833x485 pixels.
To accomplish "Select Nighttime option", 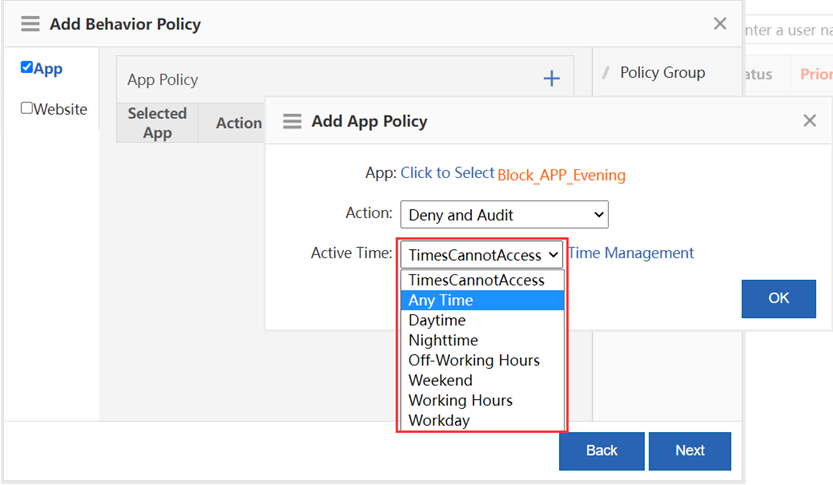I will click(443, 340).
